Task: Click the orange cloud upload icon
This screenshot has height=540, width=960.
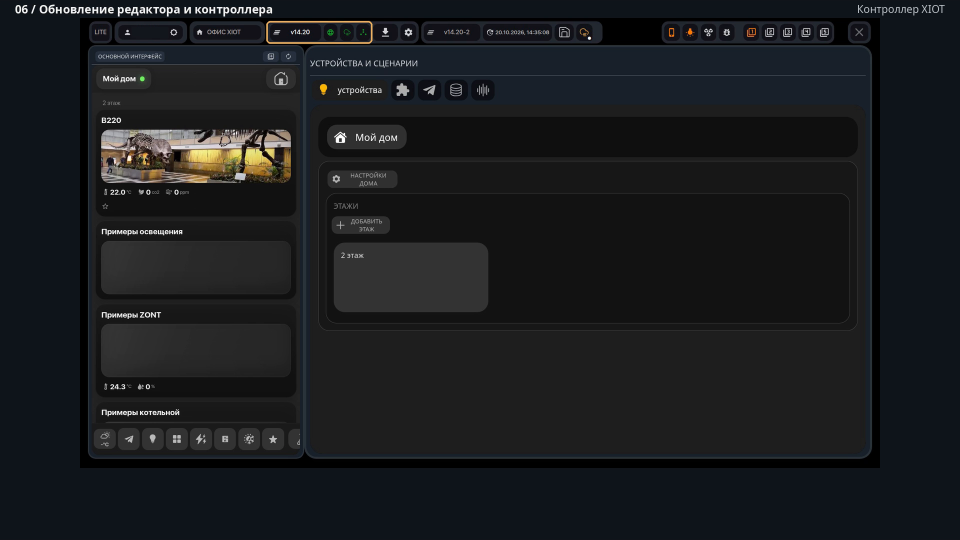Action: [x=585, y=33]
